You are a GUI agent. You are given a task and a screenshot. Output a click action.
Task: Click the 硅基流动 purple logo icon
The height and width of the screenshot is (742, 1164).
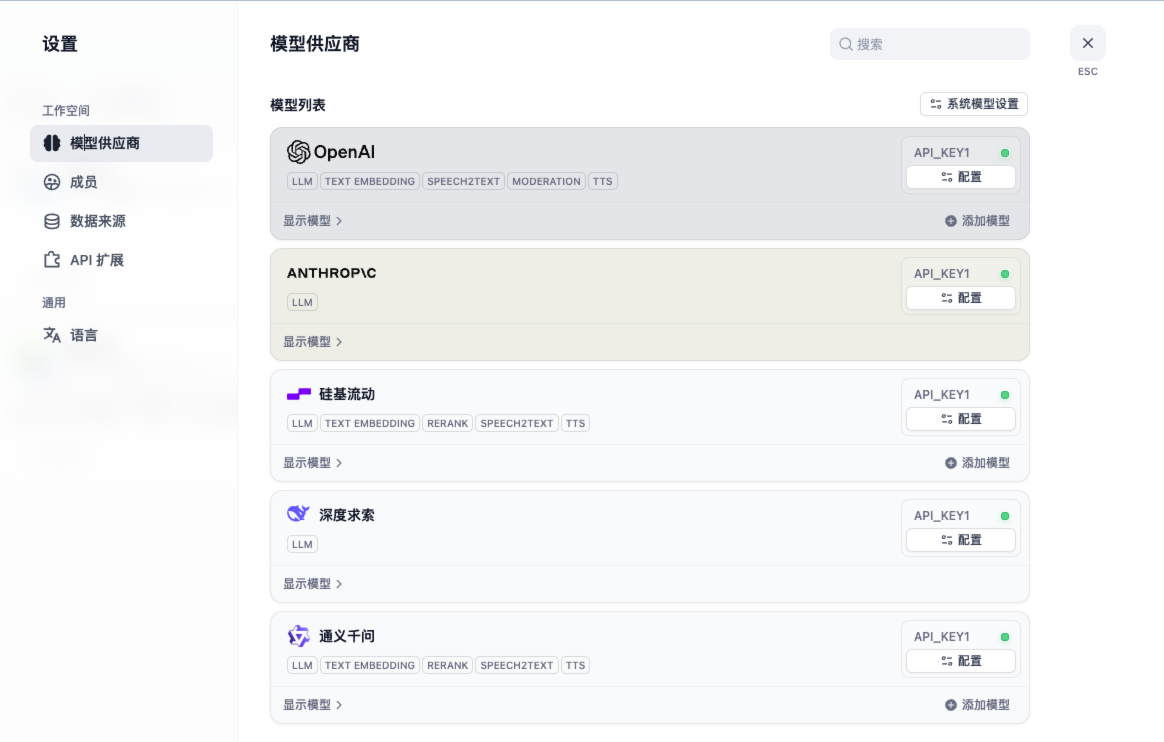click(x=298, y=394)
